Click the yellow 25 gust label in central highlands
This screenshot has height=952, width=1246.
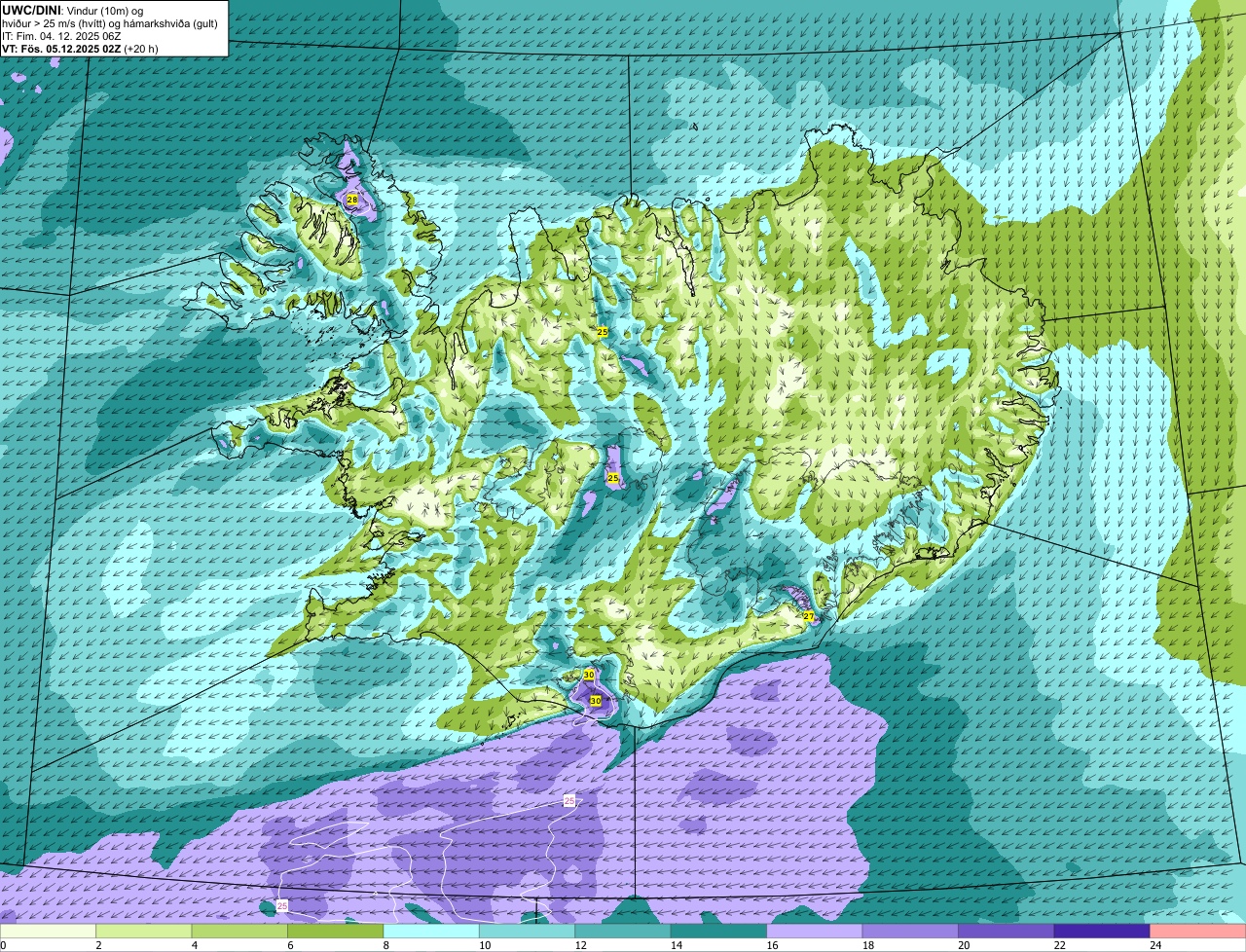(613, 478)
